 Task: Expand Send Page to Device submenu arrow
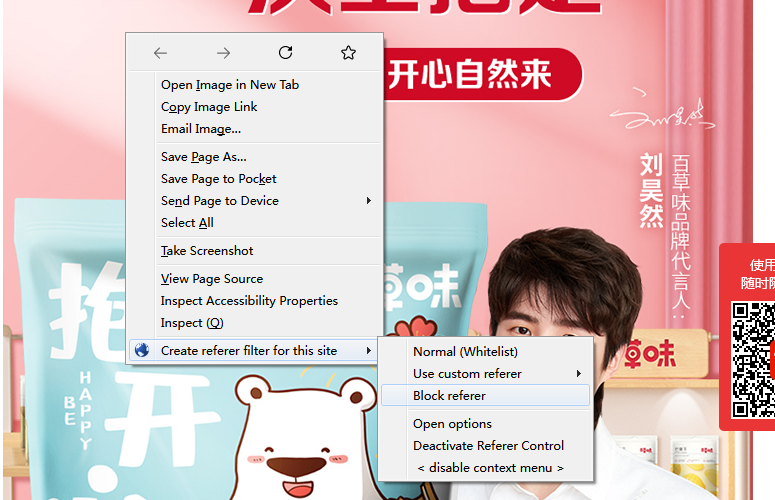[369, 201]
